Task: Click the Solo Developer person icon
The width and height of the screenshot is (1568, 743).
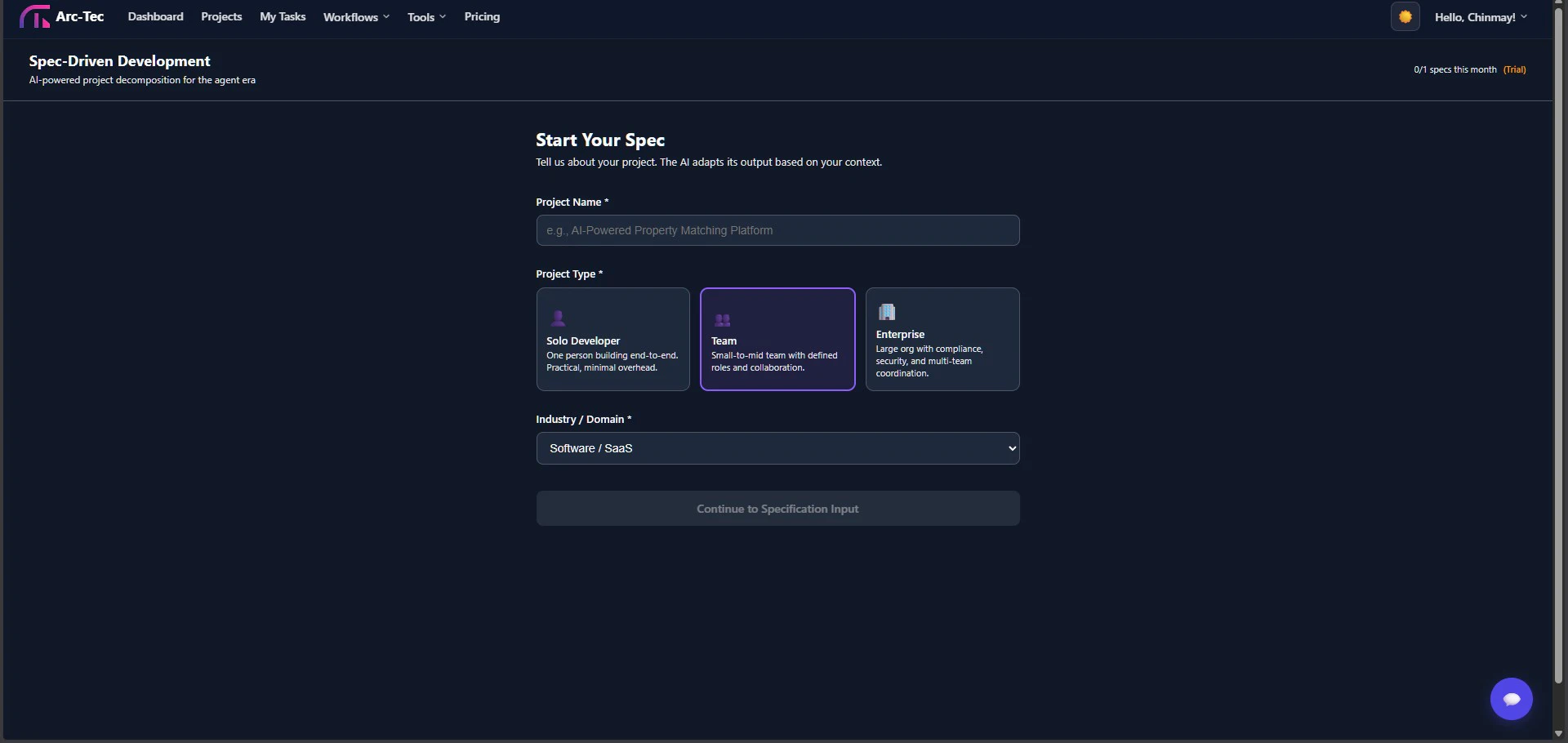Action: coord(559,318)
